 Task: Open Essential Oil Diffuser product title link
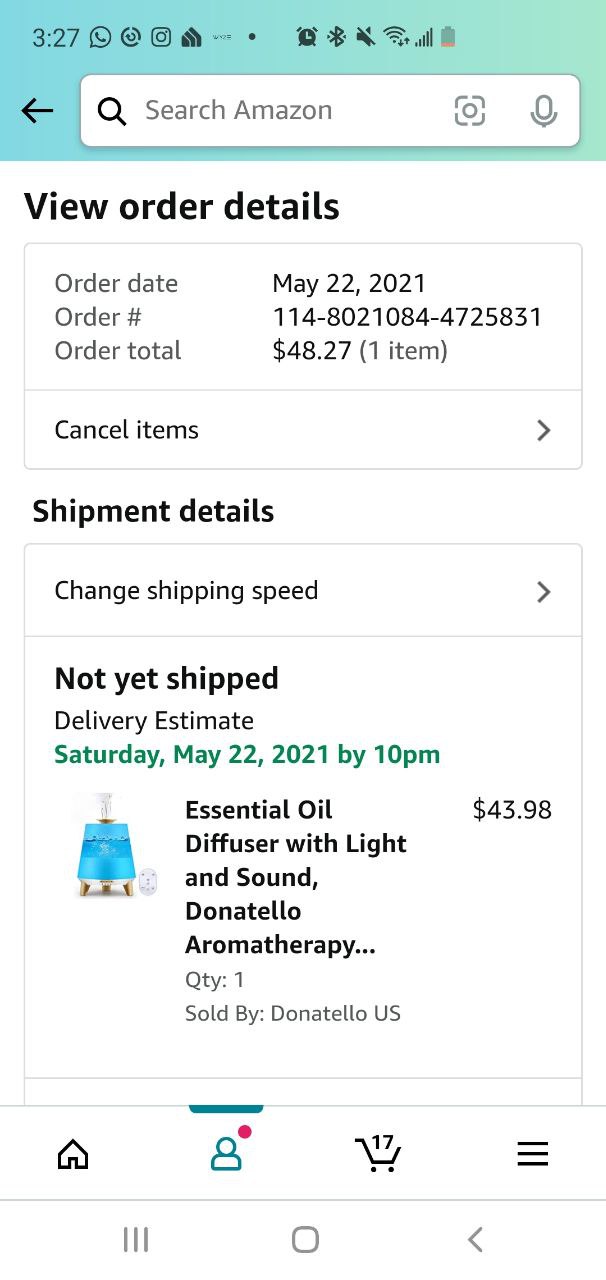(x=295, y=877)
